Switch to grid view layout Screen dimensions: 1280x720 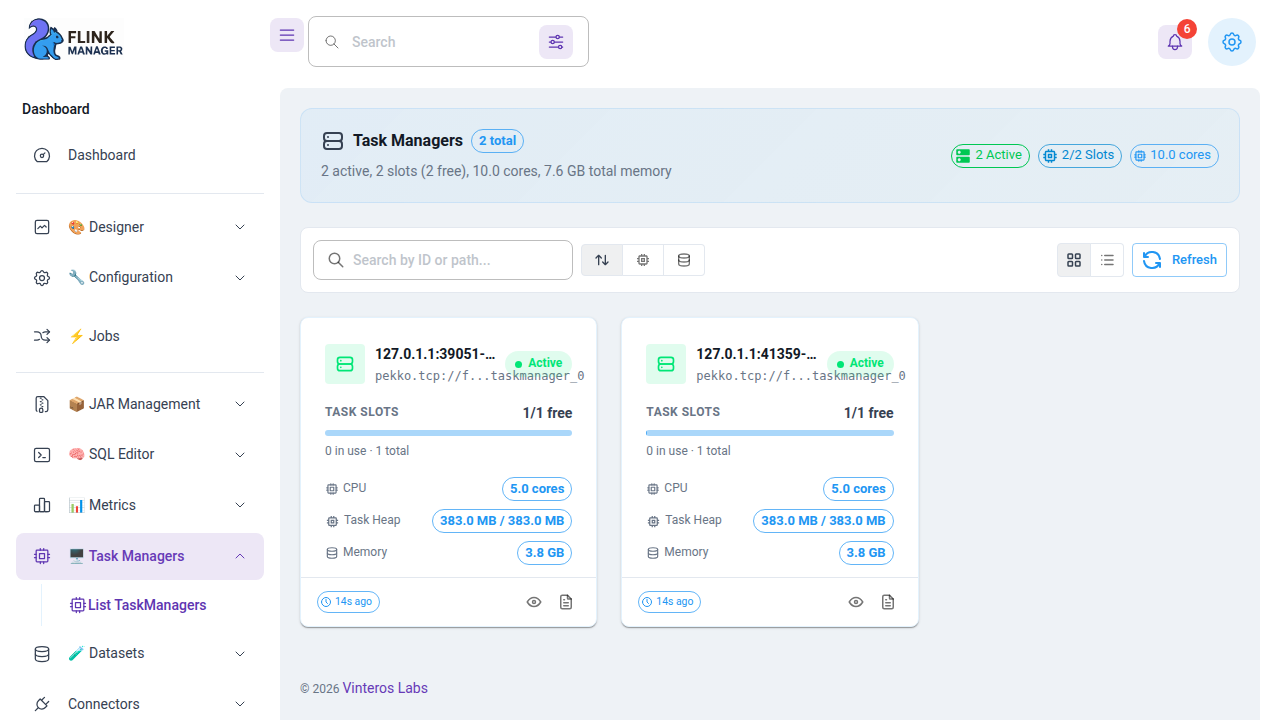[x=1074, y=260]
